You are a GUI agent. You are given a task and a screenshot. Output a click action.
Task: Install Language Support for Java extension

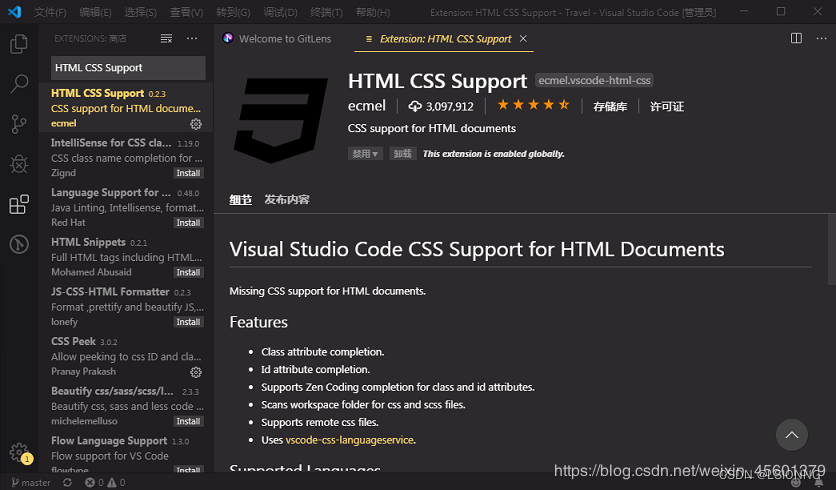[188, 222]
